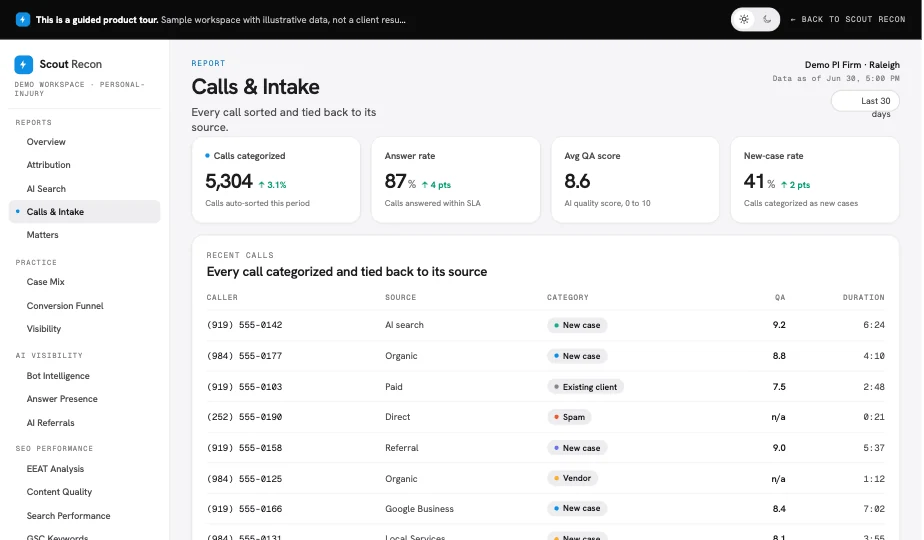Click the AI search source cell
Viewport: 924px width, 540px height.
[404, 325]
